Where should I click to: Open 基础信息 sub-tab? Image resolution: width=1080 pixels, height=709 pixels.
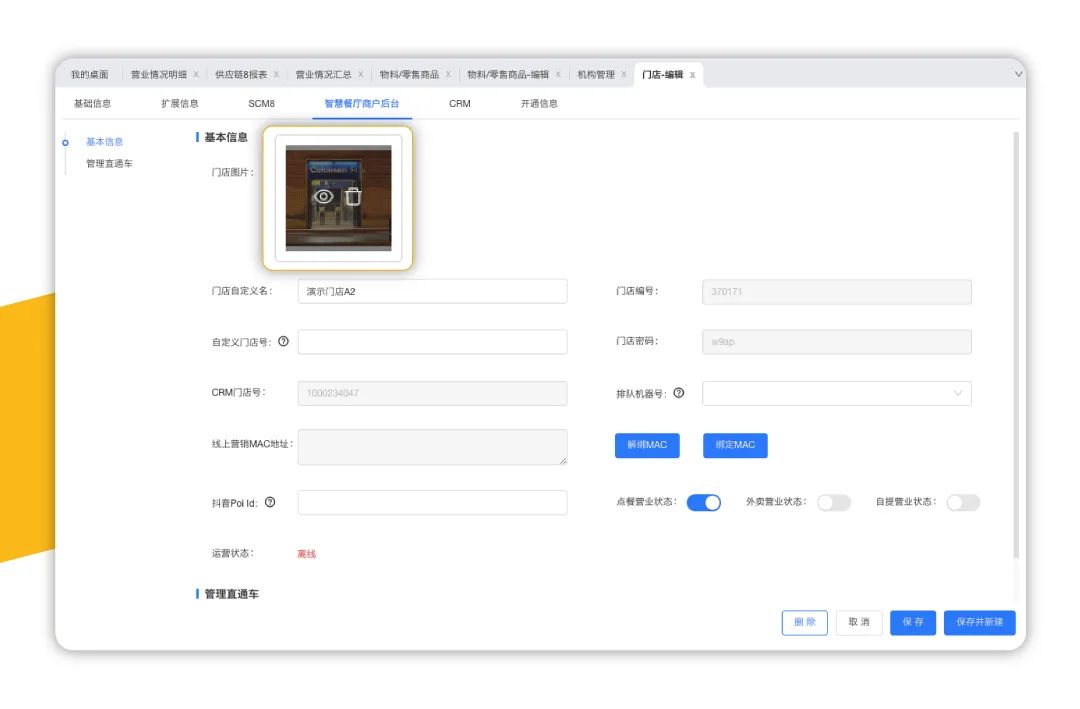click(x=92, y=103)
